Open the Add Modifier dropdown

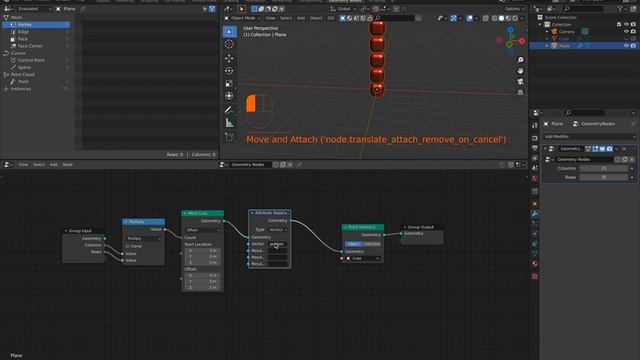pyautogui.click(x=590, y=137)
